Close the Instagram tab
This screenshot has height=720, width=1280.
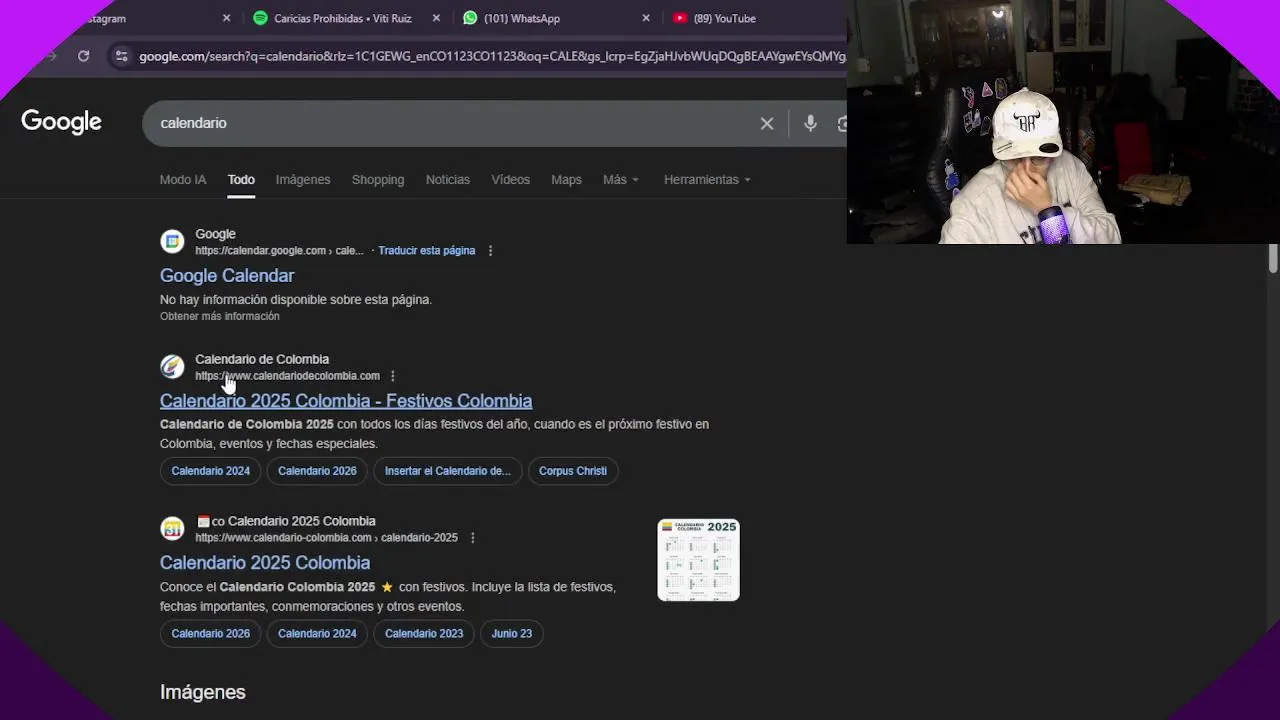[226, 18]
